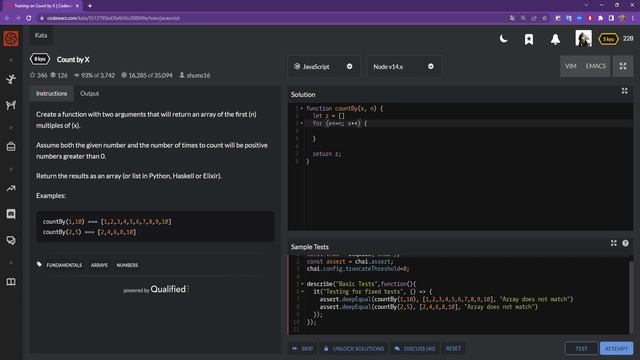Expand the Solution editor panel
The image size is (640, 360).
[624, 91]
